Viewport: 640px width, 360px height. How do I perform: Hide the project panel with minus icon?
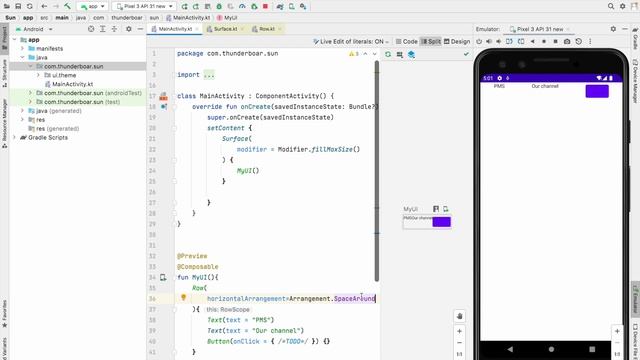click(x=140, y=29)
